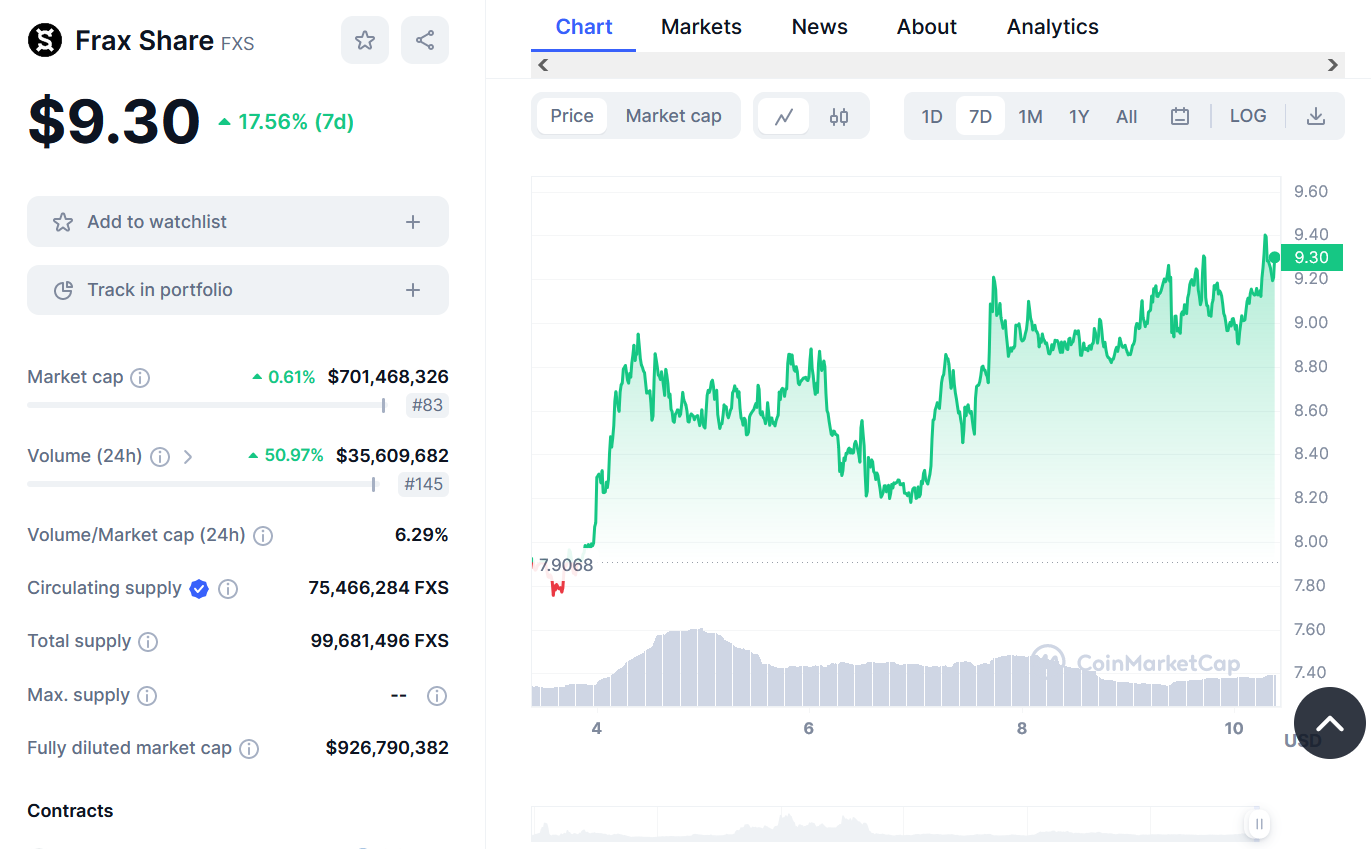The image size is (1371, 849).
Task: Show Circulating supply info icon
Action: click(228, 589)
